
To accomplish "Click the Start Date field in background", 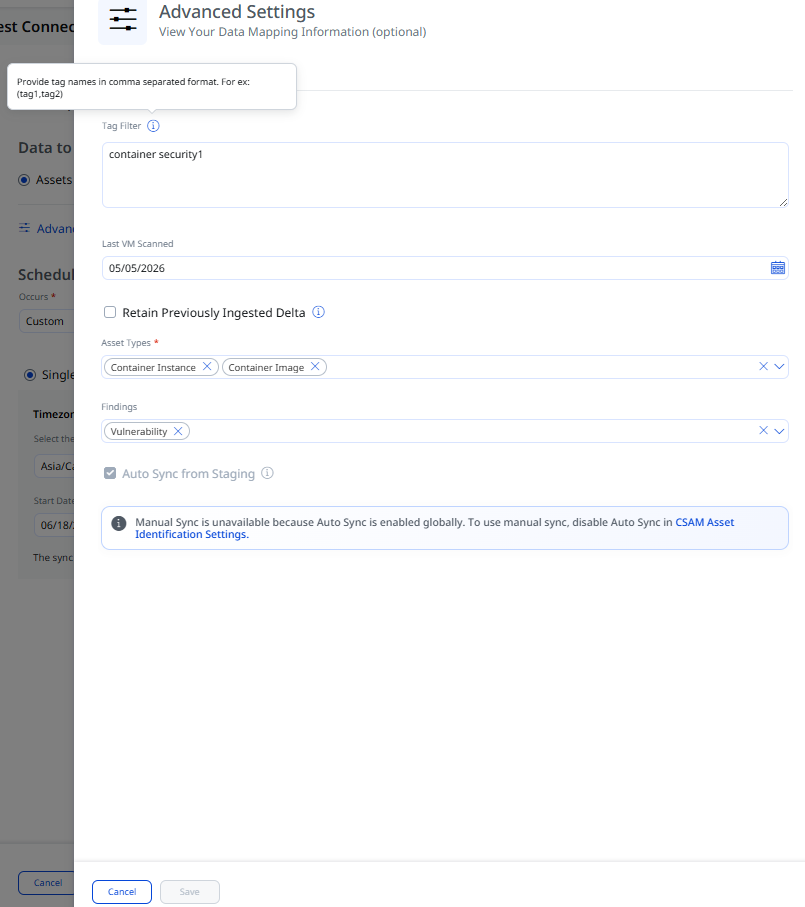I will tap(54, 525).
